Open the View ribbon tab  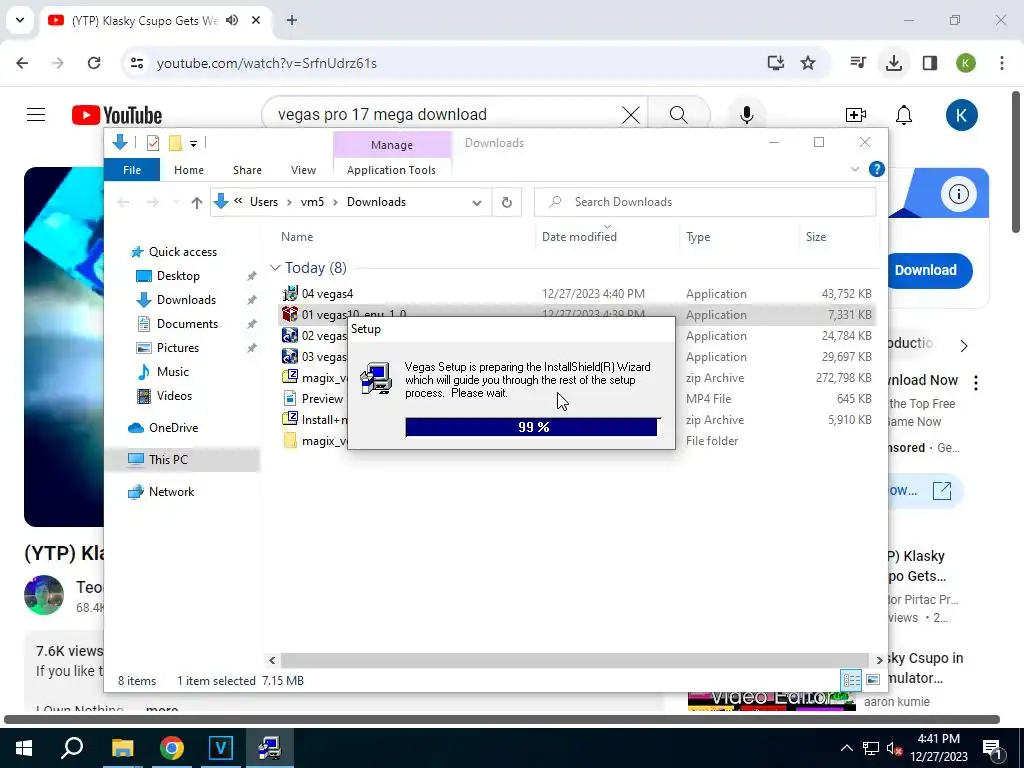[x=303, y=170]
